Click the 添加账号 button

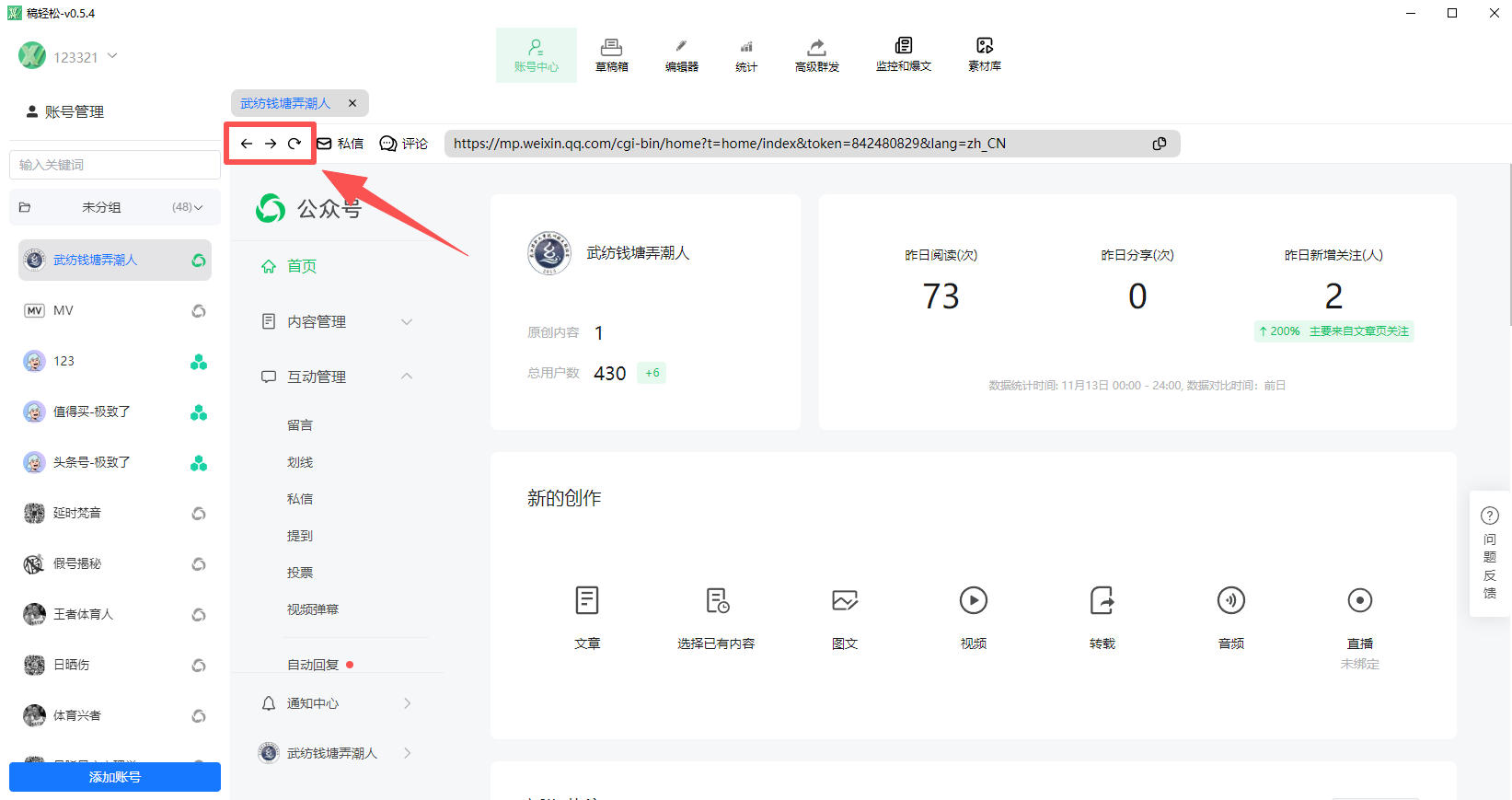coord(115,777)
